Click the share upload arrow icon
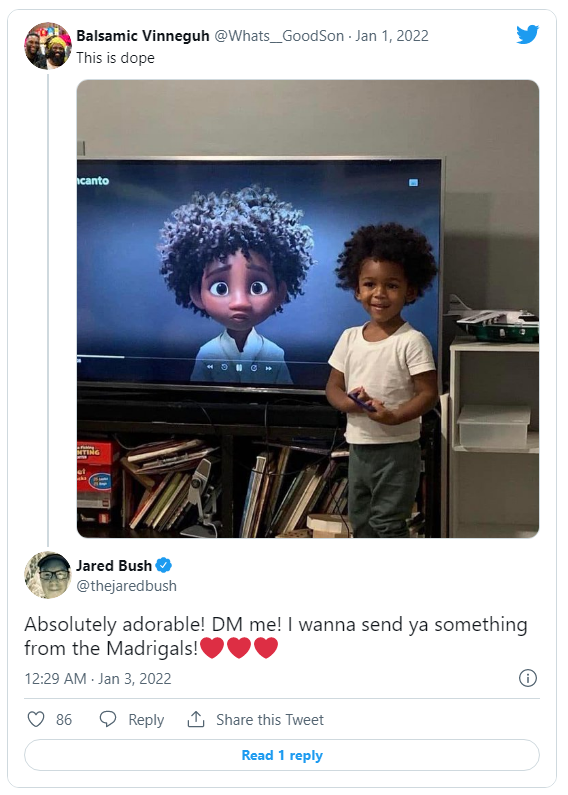The height and width of the screenshot is (795, 568). tap(196, 718)
